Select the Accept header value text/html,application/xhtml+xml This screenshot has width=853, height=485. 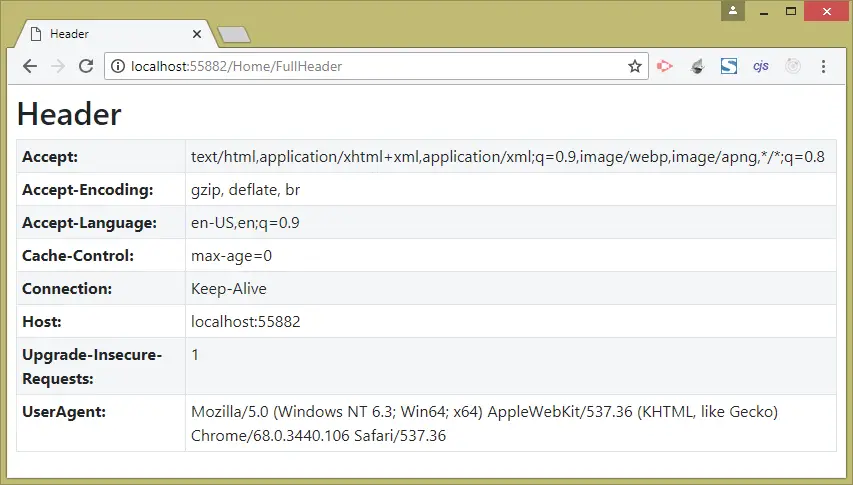coord(508,157)
